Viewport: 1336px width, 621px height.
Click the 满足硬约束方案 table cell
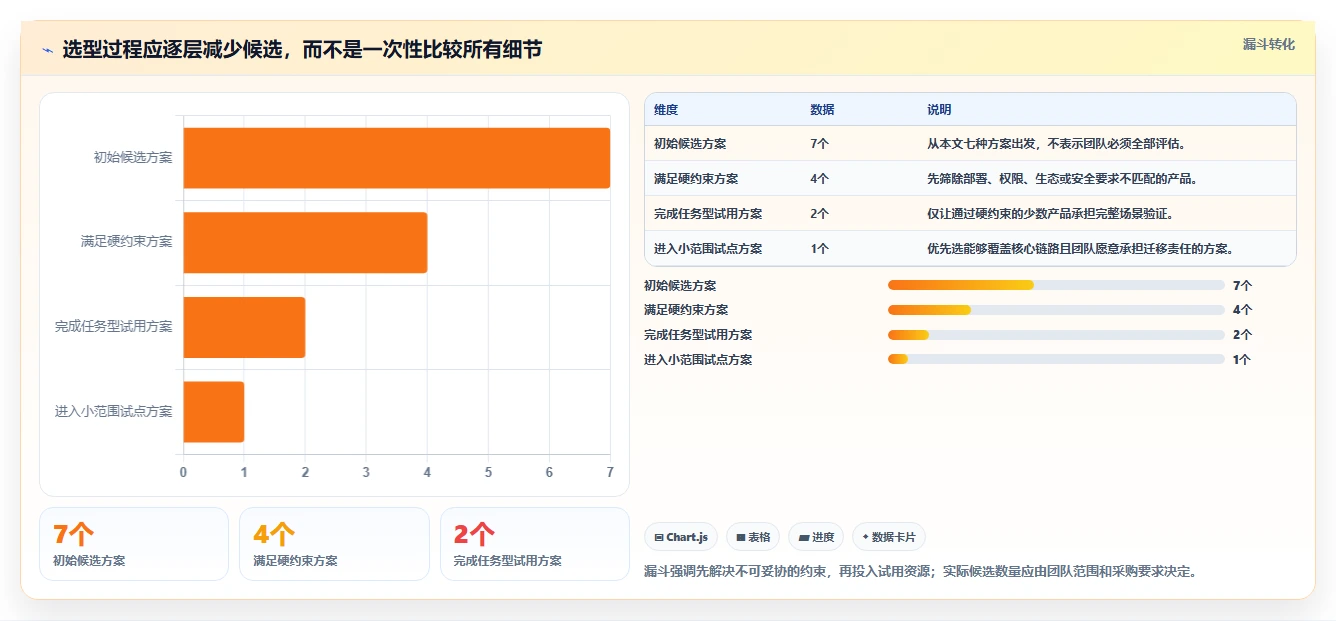pyautogui.click(x=696, y=179)
